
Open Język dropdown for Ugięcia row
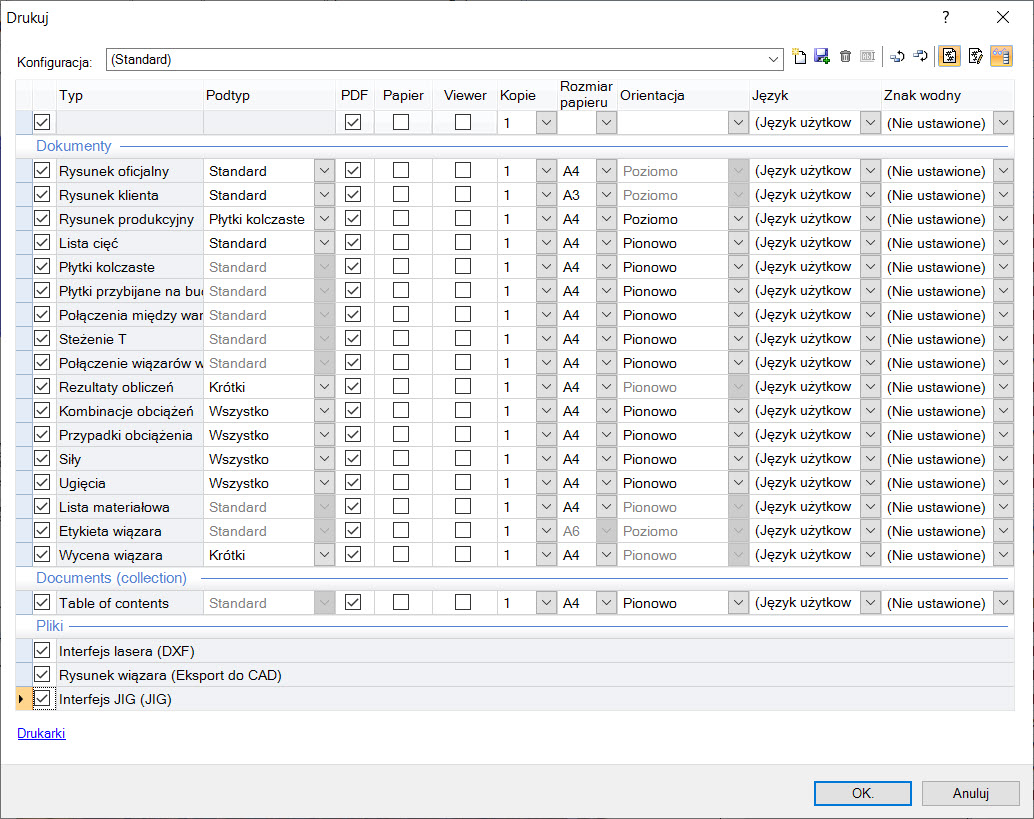point(870,483)
